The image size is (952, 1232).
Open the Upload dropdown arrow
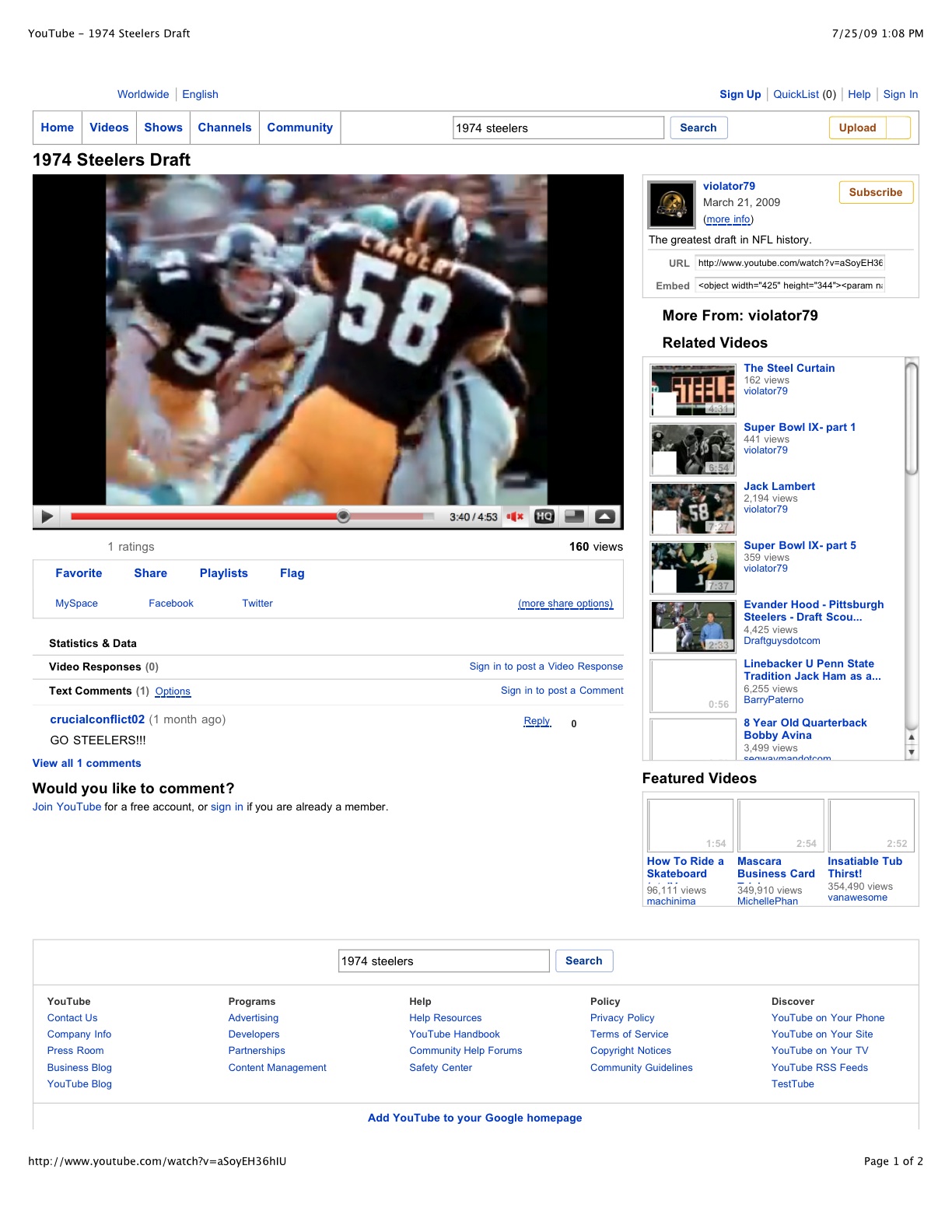click(x=898, y=128)
